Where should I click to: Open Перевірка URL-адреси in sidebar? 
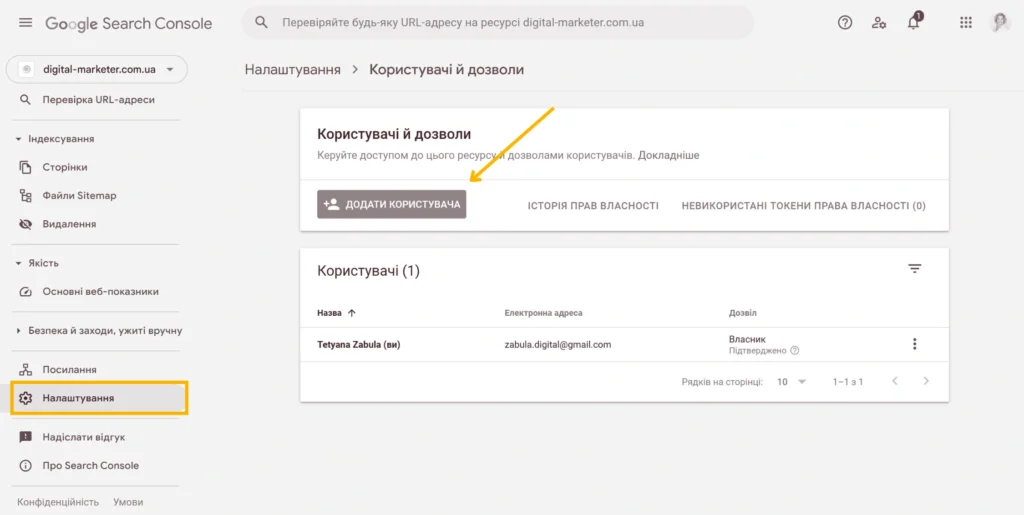click(x=97, y=100)
